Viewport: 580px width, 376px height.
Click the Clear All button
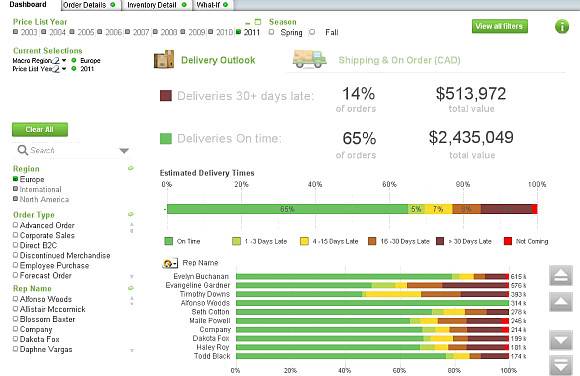tap(40, 130)
